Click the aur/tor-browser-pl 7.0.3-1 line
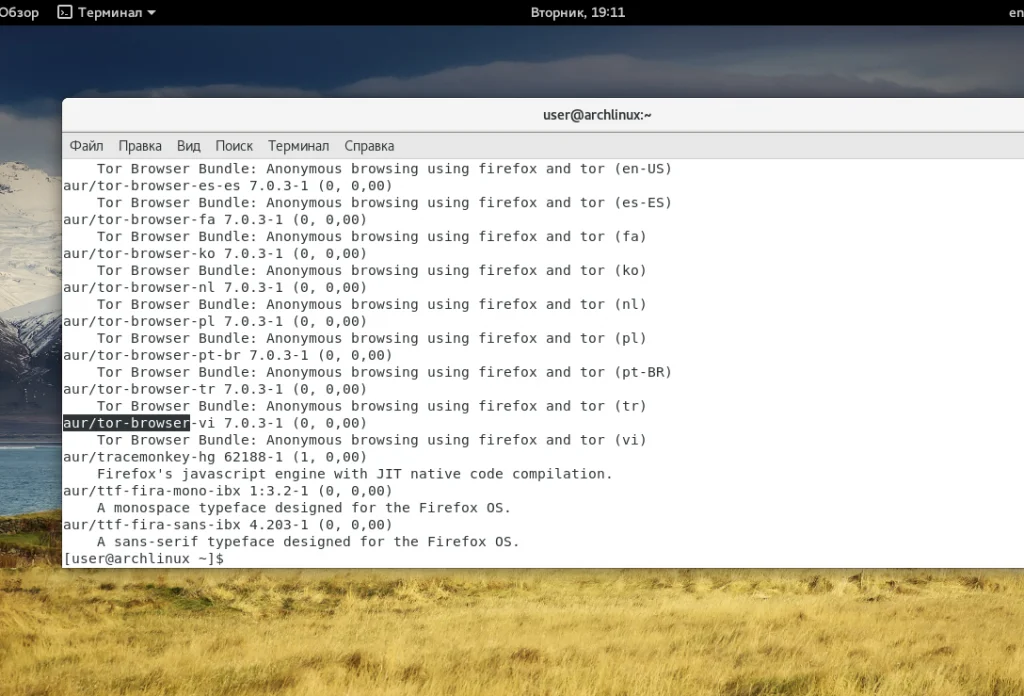 point(215,321)
